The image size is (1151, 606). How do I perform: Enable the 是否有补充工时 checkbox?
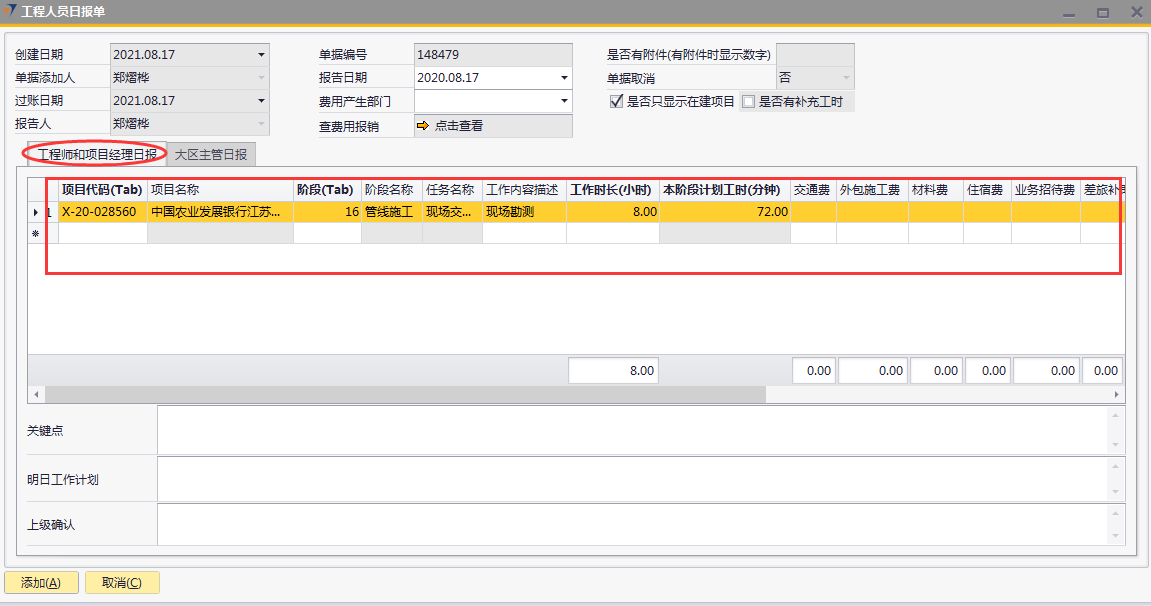point(748,102)
